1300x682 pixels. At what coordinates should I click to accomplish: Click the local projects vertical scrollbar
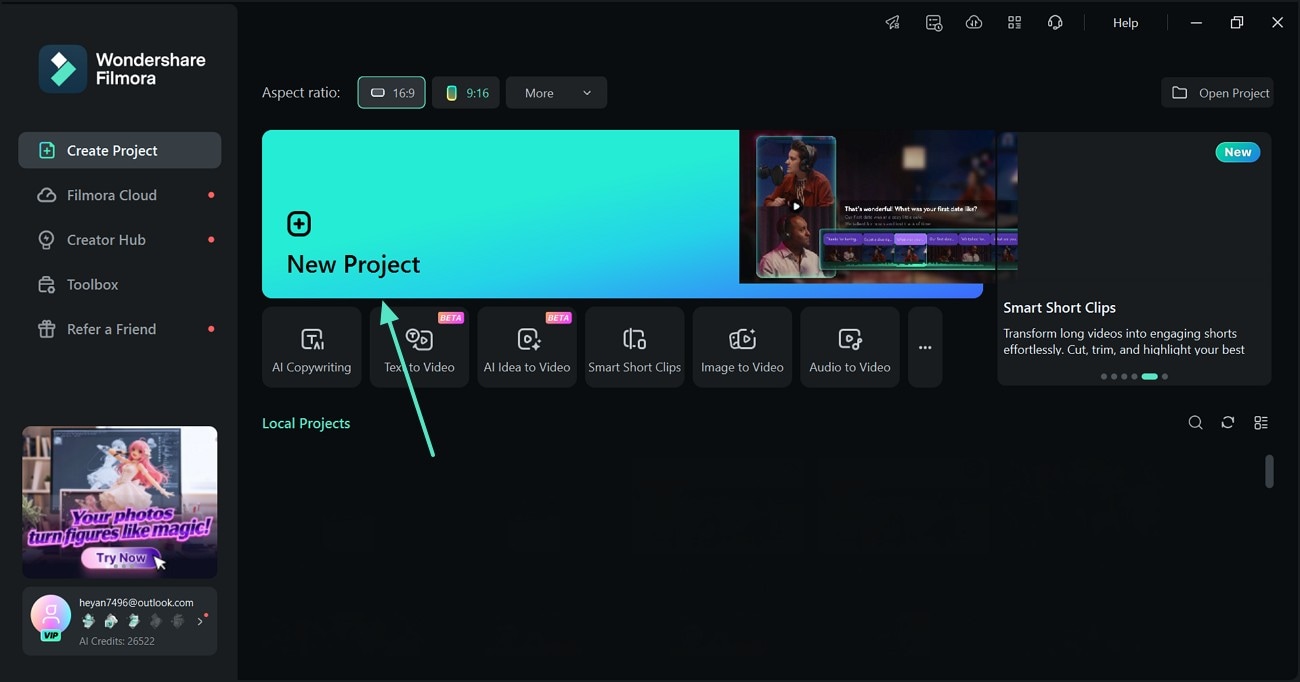(1269, 471)
